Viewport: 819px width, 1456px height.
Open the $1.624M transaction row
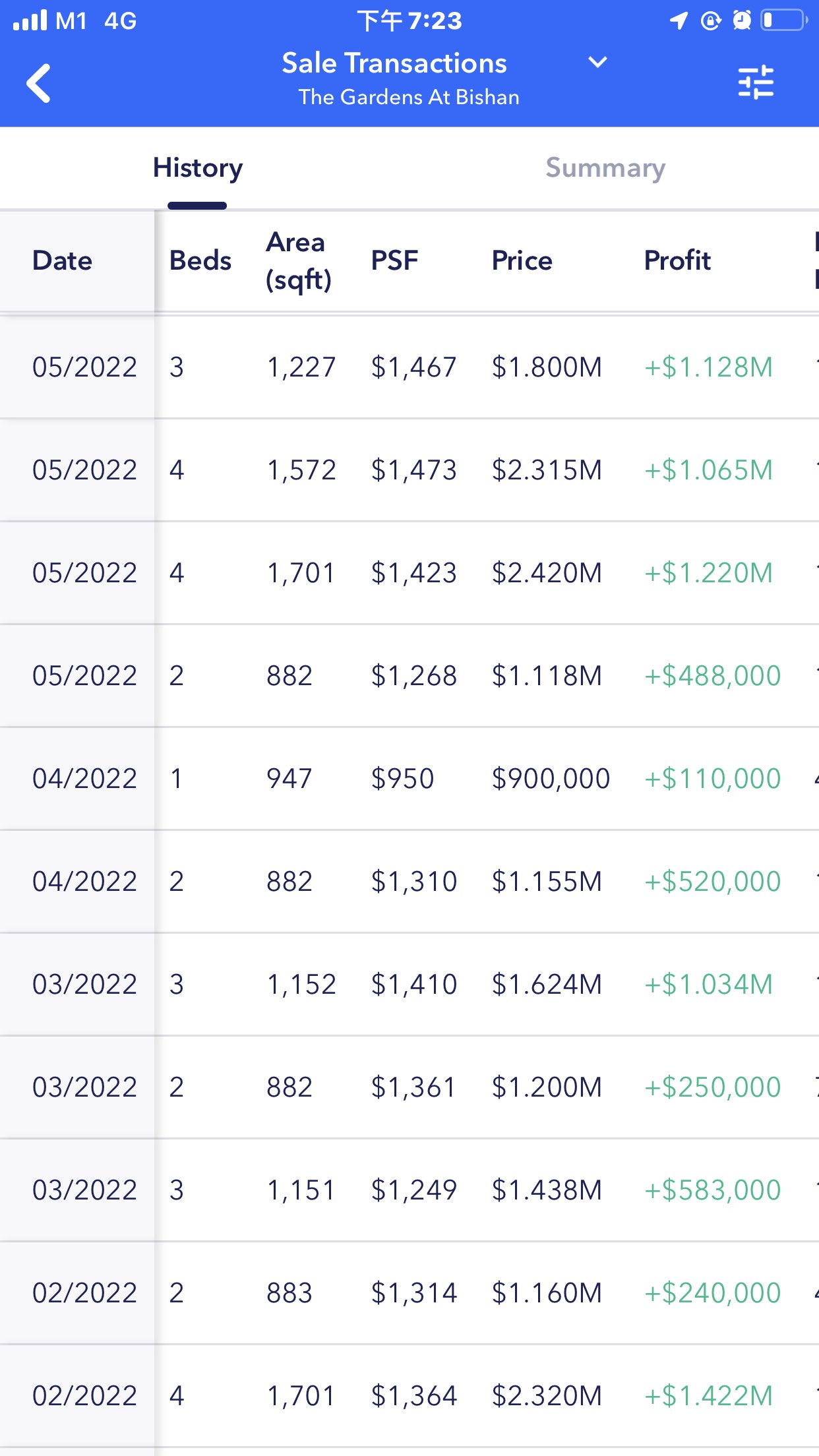[x=547, y=985]
